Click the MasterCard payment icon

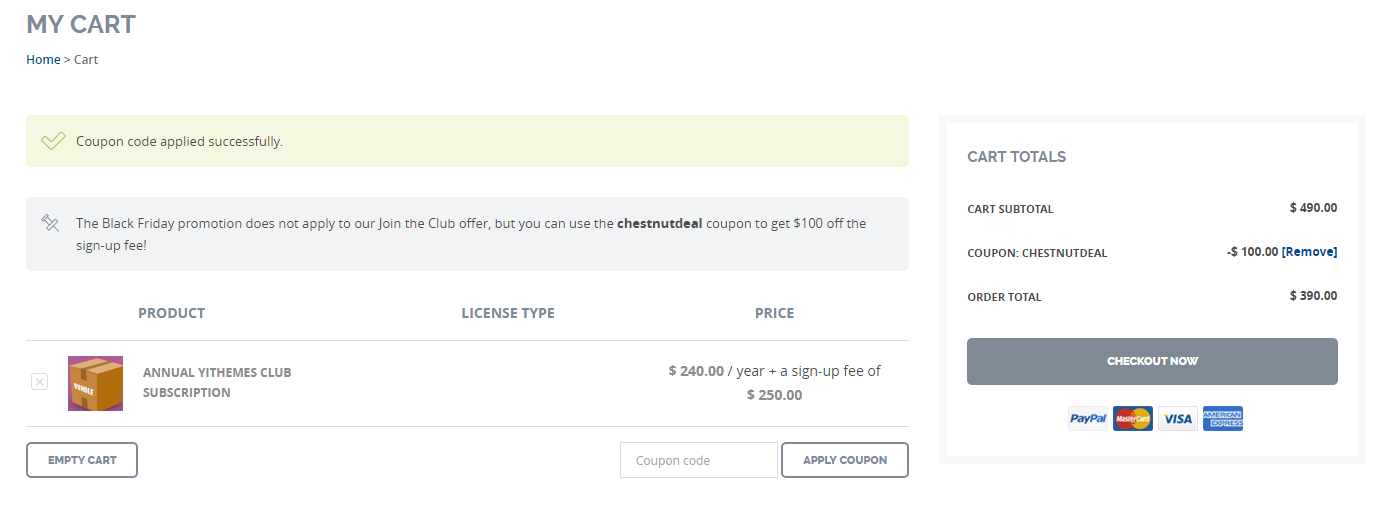(1132, 419)
